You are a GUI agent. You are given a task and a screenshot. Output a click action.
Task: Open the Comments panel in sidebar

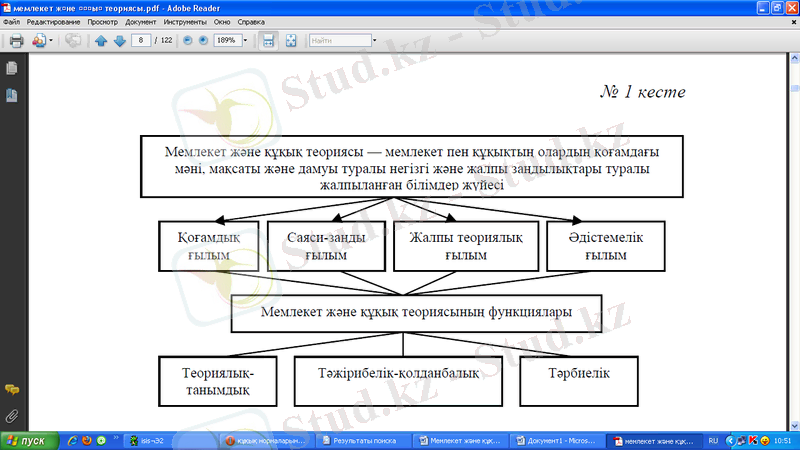[x=12, y=390]
